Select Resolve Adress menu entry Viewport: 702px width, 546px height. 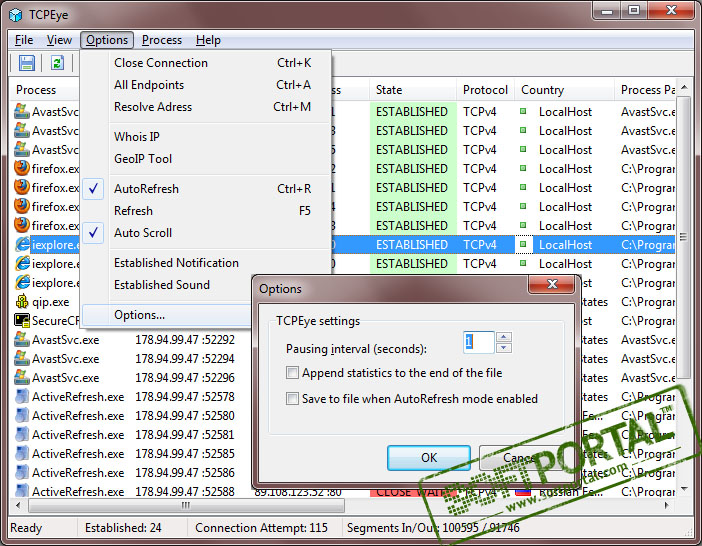coord(206,107)
